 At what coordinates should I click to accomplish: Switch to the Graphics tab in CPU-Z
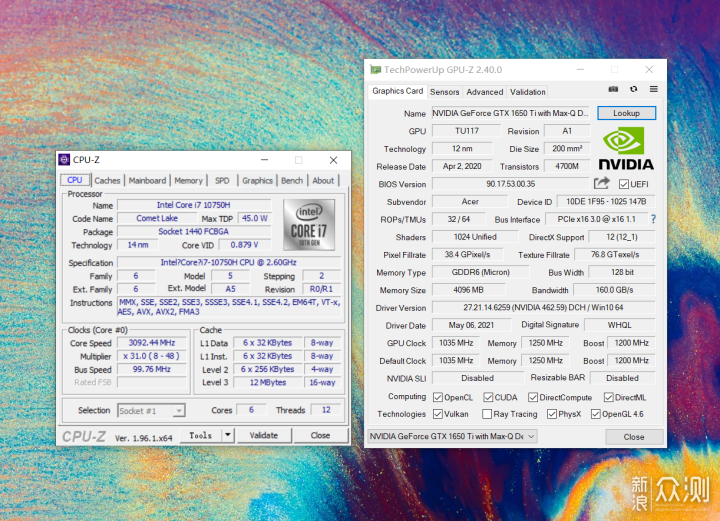[x=257, y=181]
